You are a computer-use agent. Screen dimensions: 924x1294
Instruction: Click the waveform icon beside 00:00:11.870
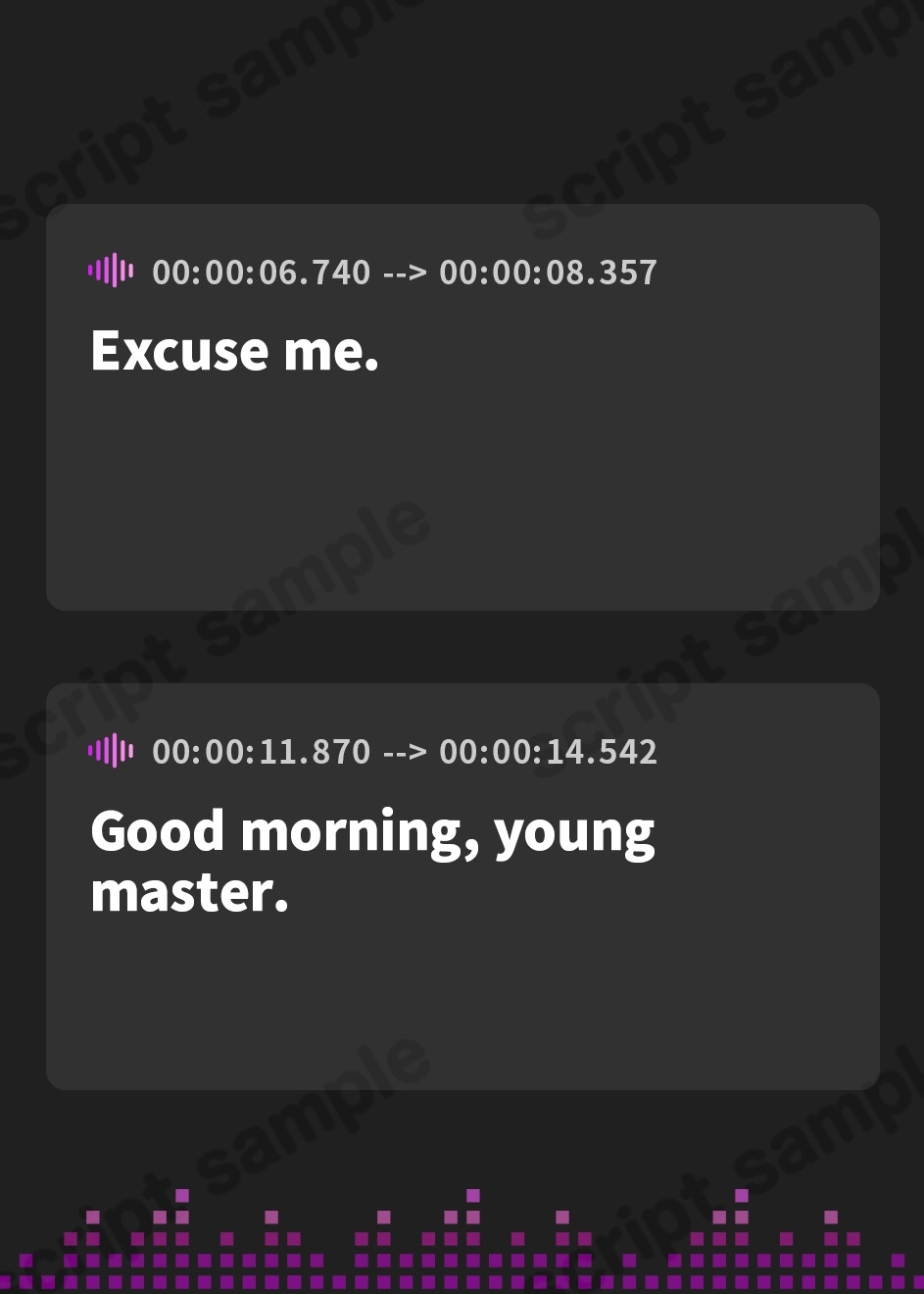pyautogui.click(x=111, y=750)
